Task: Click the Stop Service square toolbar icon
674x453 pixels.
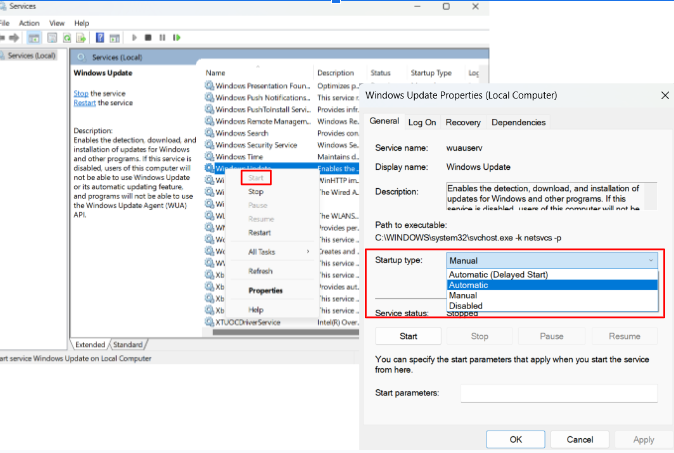Action: coord(148,38)
